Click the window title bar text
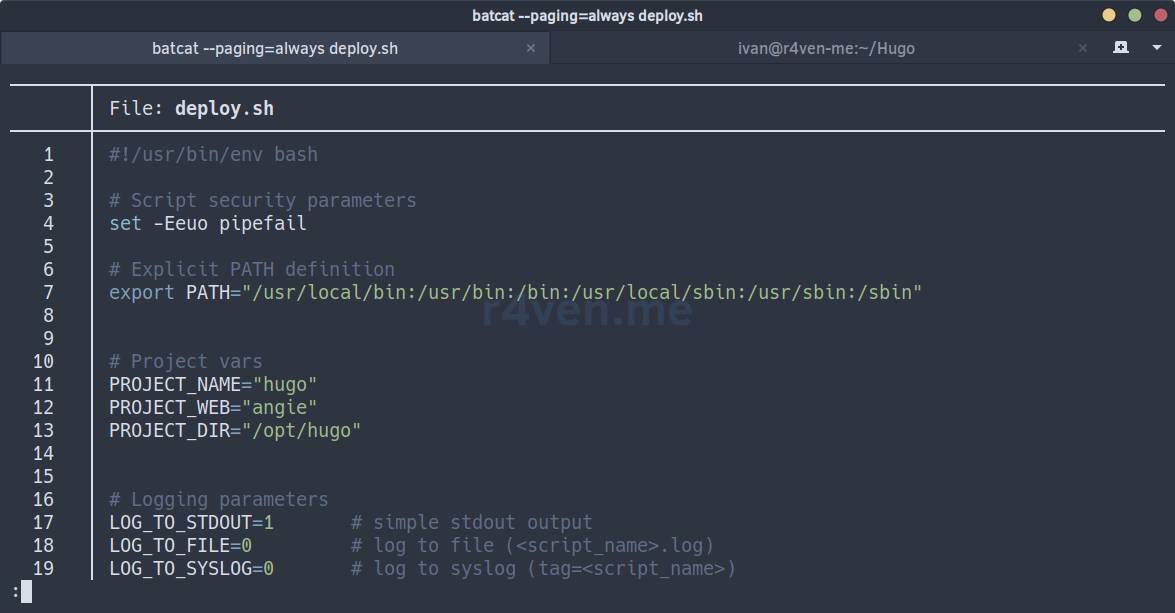 tap(587, 15)
